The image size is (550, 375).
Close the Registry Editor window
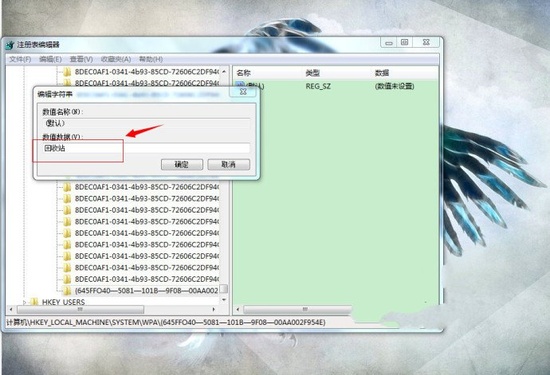(x=426, y=42)
